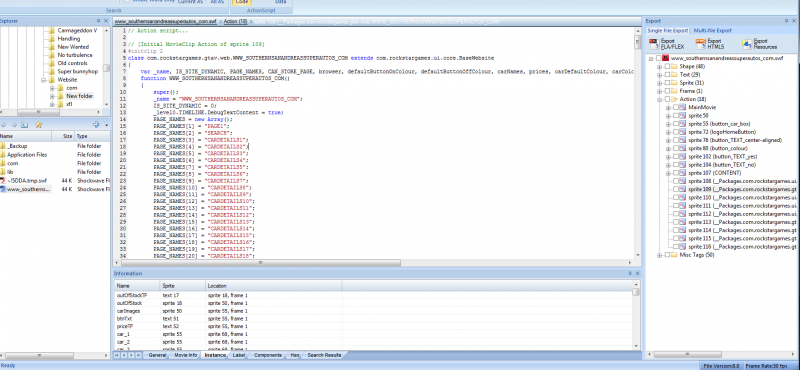
Task: Open dropdown arrow beside the blue add icon
Action: 106,125
